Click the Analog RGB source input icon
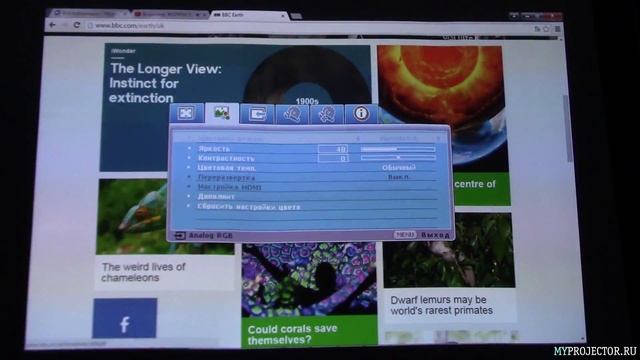Image resolution: width=640 pixels, height=360 pixels. coord(180,236)
